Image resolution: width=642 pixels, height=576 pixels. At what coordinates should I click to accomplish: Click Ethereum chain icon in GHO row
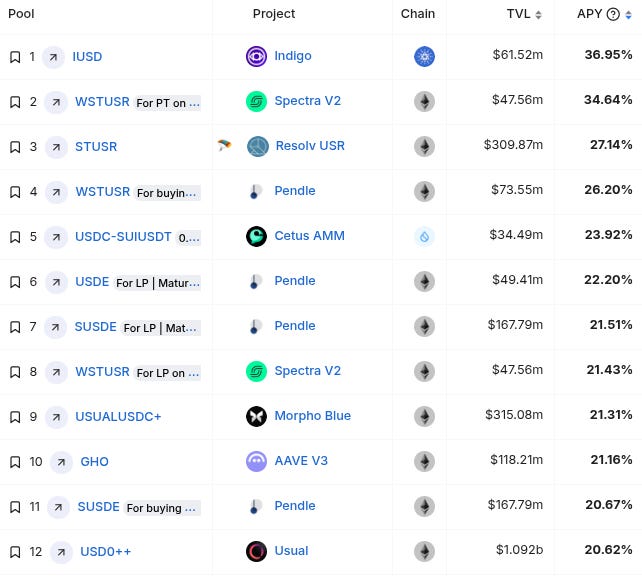click(x=425, y=462)
